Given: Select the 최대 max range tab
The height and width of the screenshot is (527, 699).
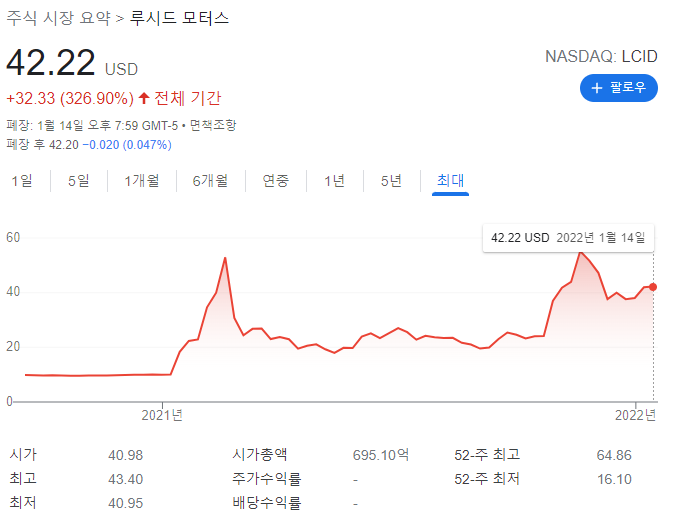Looking at the screenshot, I should click(x=450, y=181).
